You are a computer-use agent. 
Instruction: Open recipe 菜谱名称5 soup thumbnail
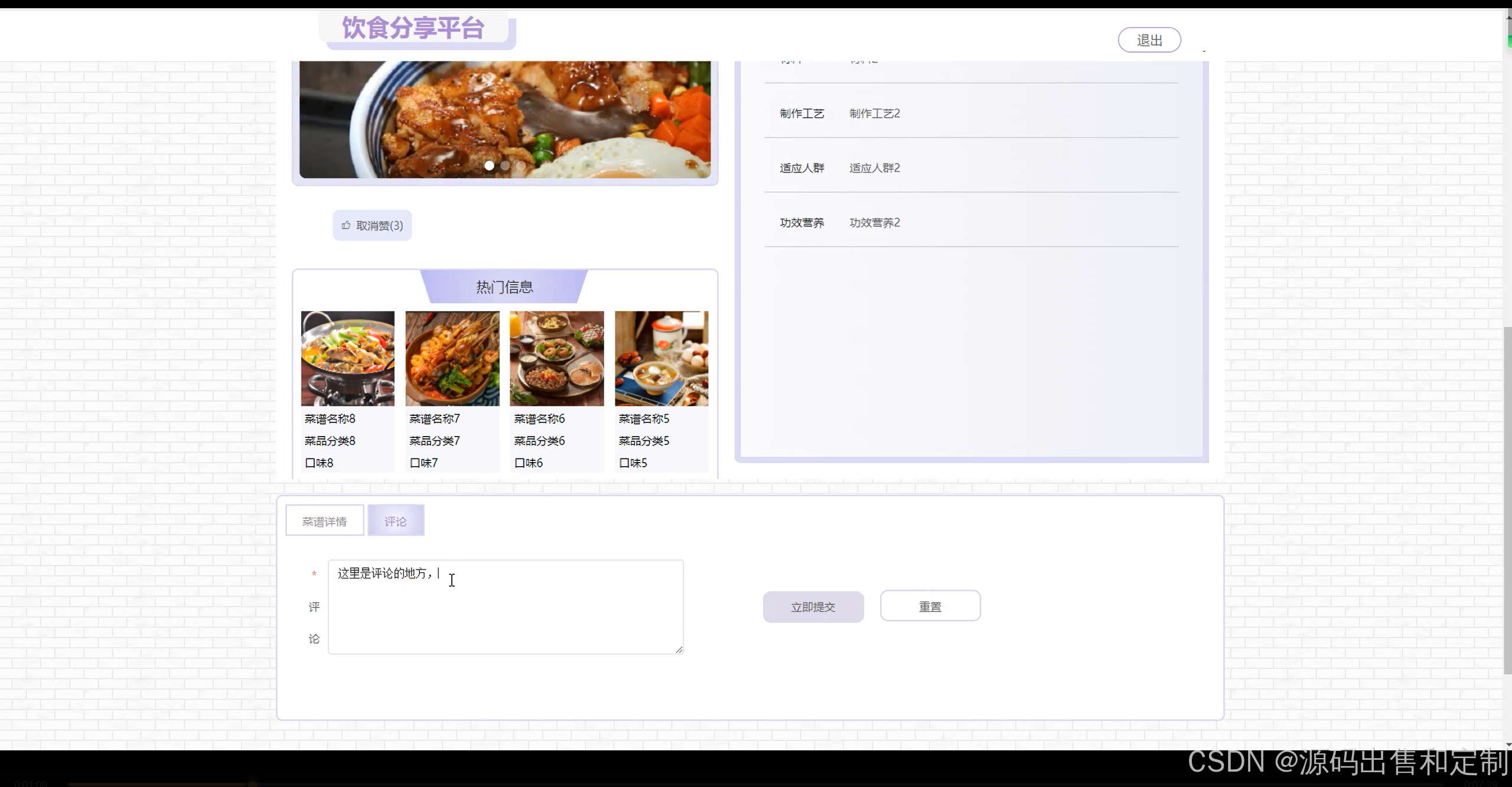(661, 358)
